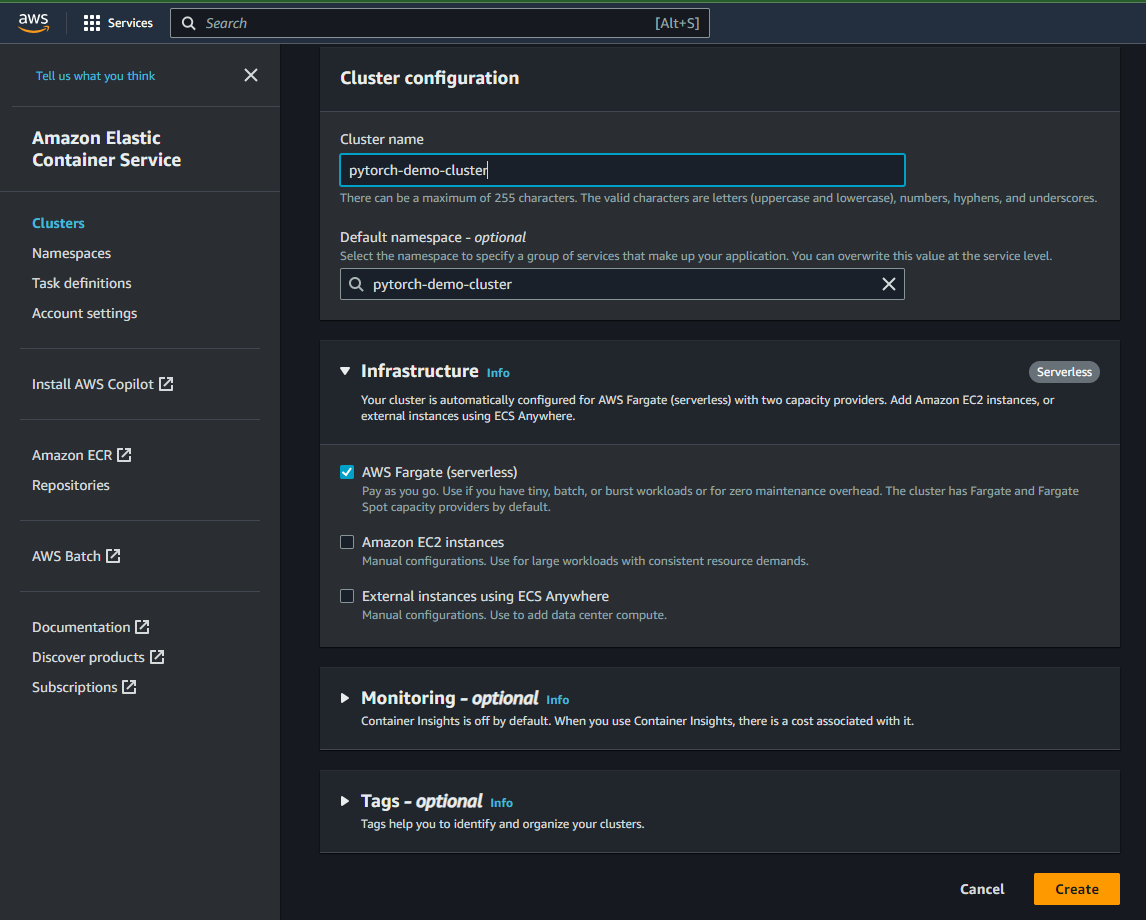
Task: Click 'Amazon Elastic Container Service' sidebar title
Action: [107, 149]
